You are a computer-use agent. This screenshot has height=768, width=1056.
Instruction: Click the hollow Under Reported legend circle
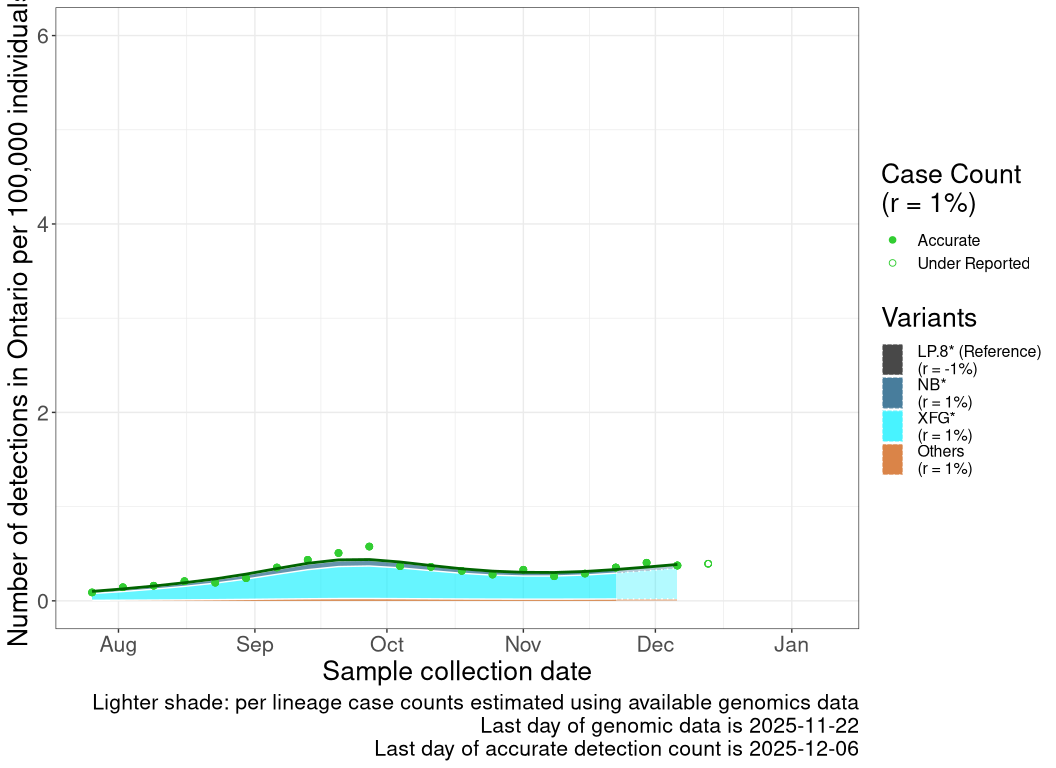892,263
